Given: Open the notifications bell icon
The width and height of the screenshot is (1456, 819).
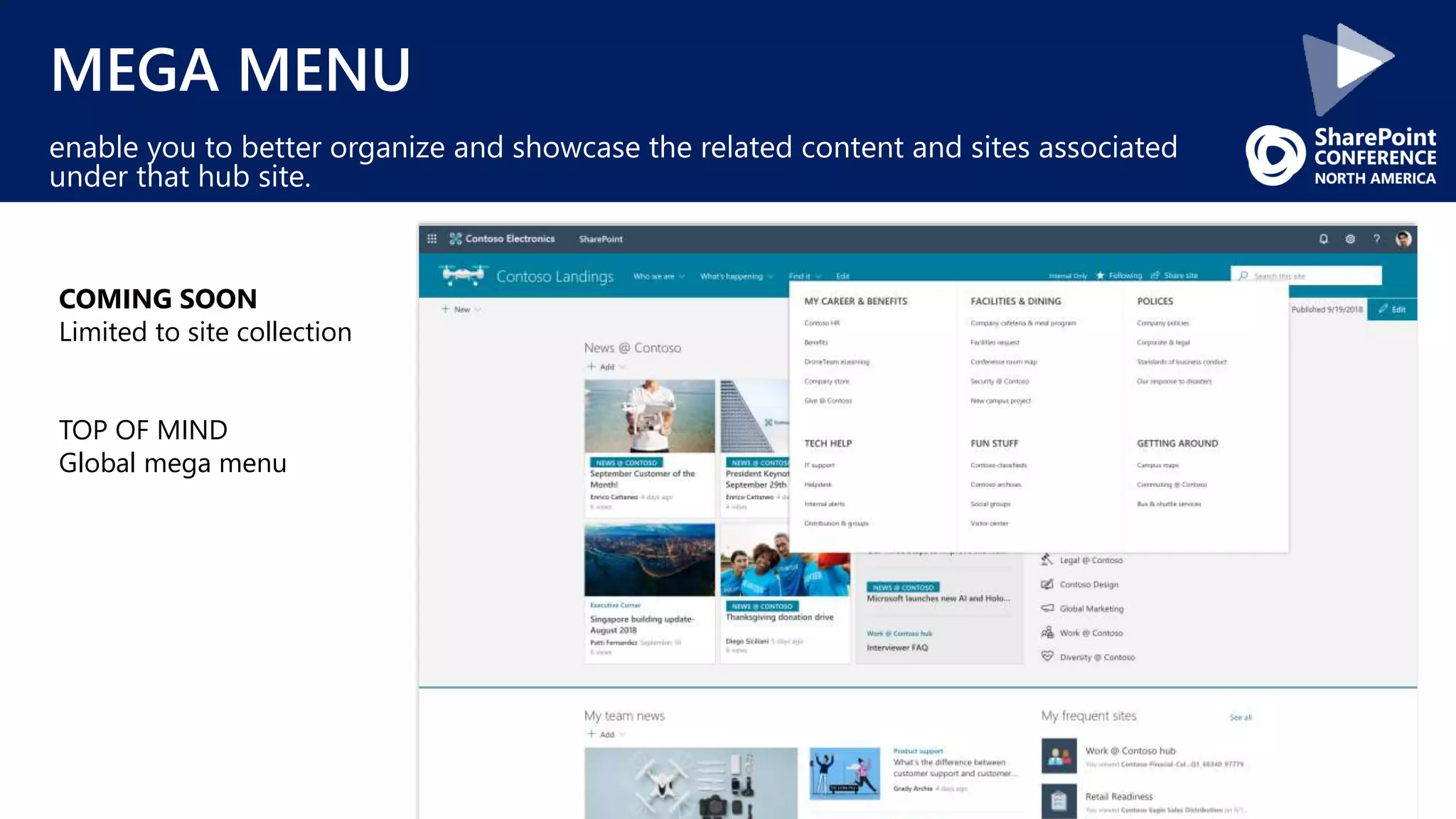Looking at the screenshot, I should (x=1323, y=239).
